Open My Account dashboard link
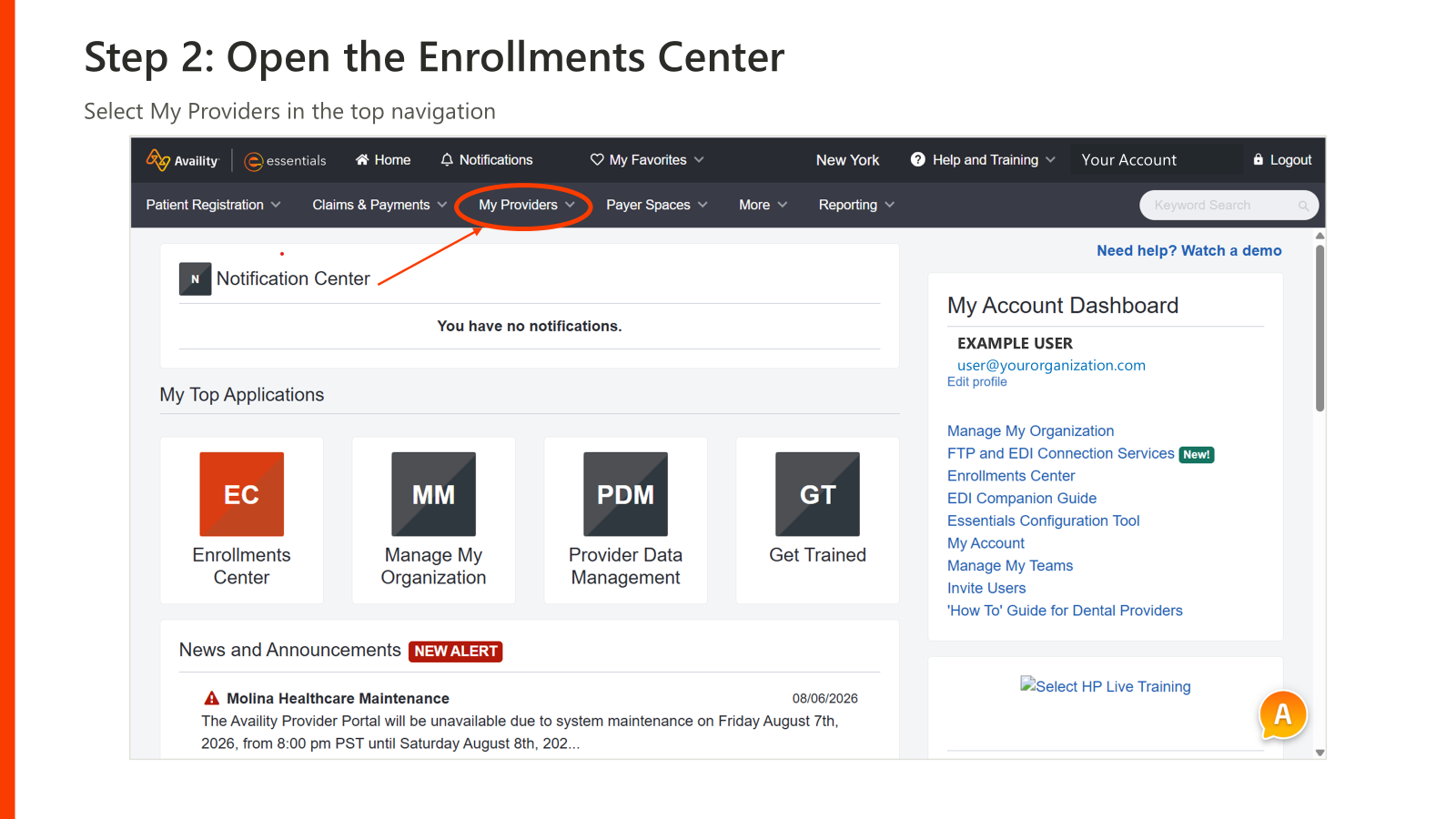Viewport: 1456px width, 819px height. pos(986,543)
